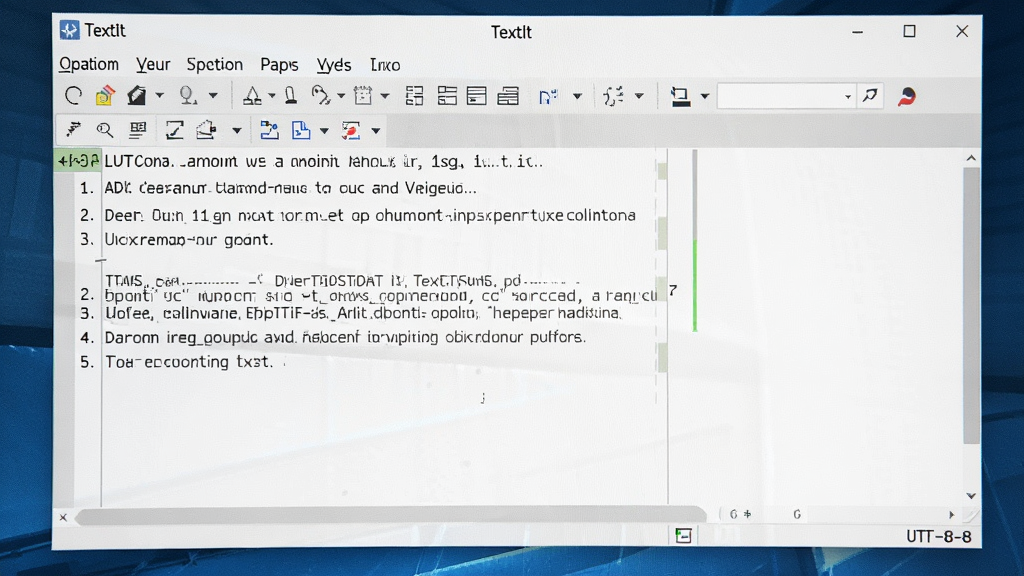Click the black slanted tag icon
This screenshot has height=576, width=1024.
tap(136, 96)
